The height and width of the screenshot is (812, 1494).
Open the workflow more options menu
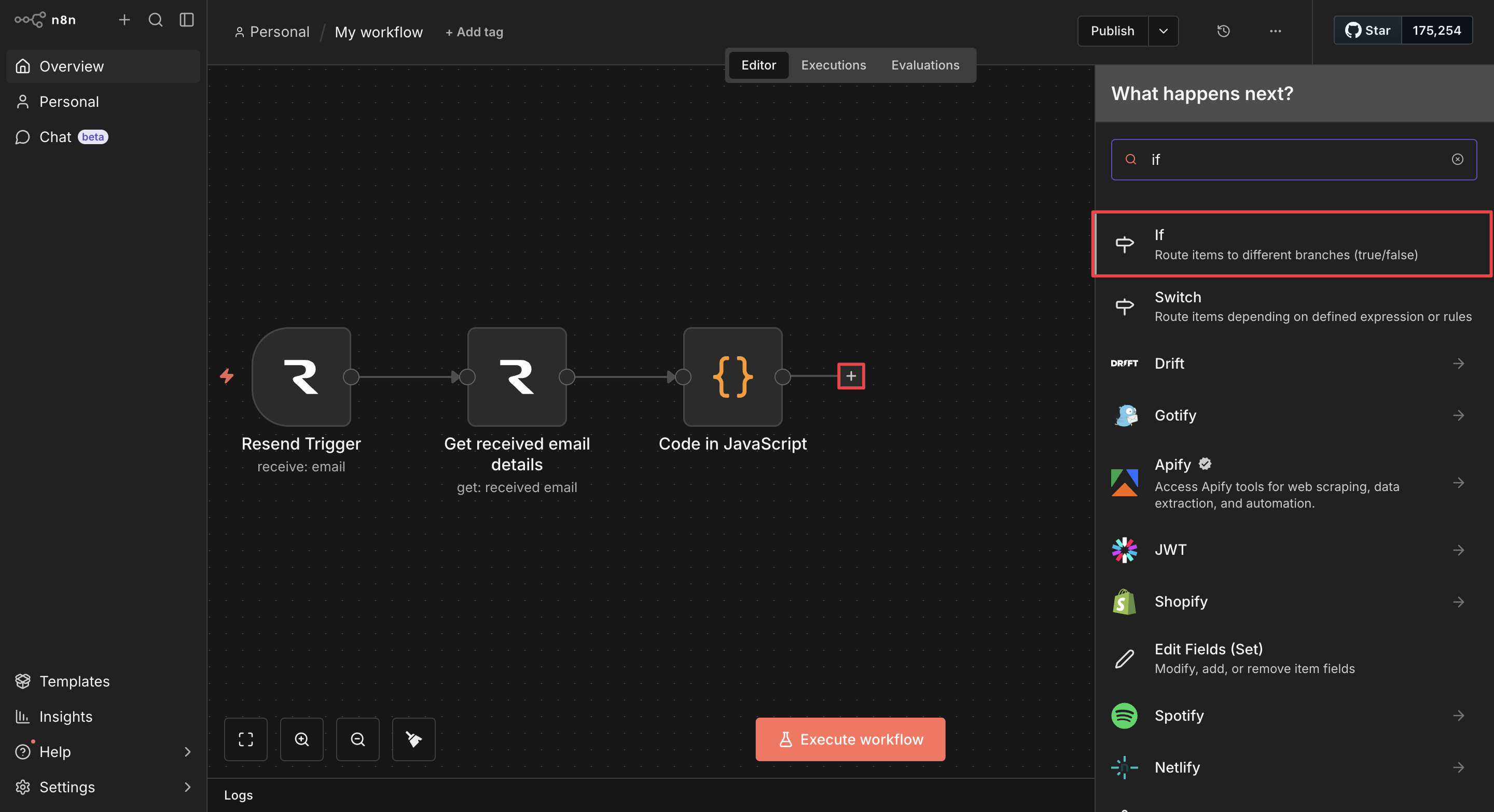click(1275, 31)
